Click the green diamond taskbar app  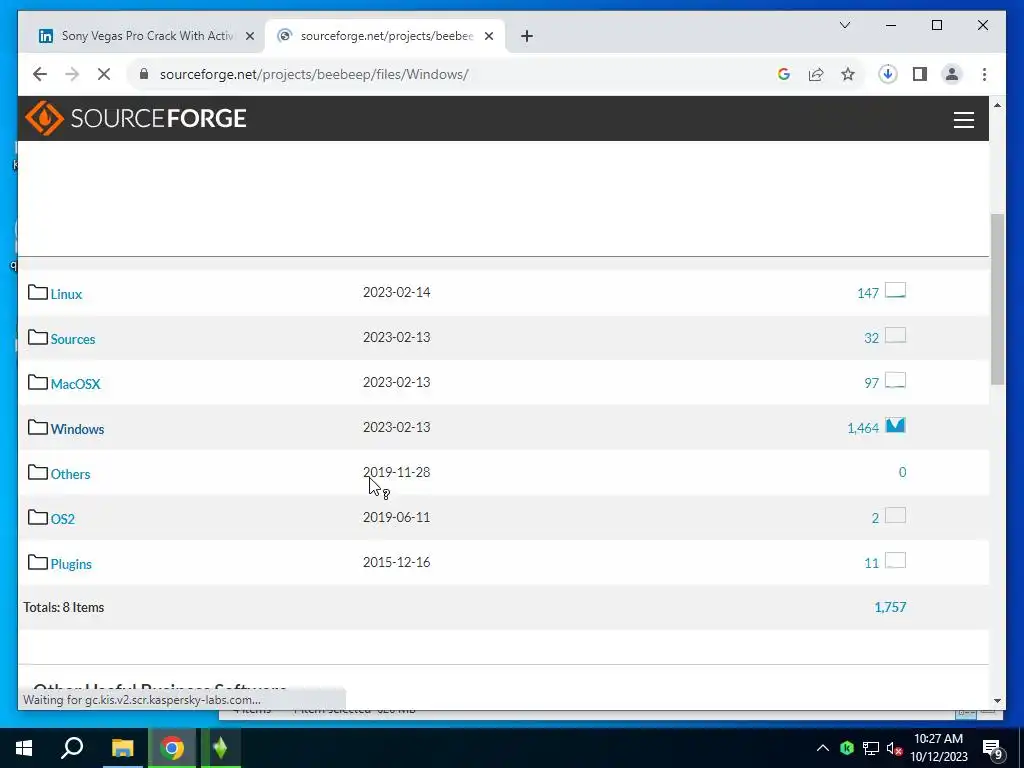(220, 748)
